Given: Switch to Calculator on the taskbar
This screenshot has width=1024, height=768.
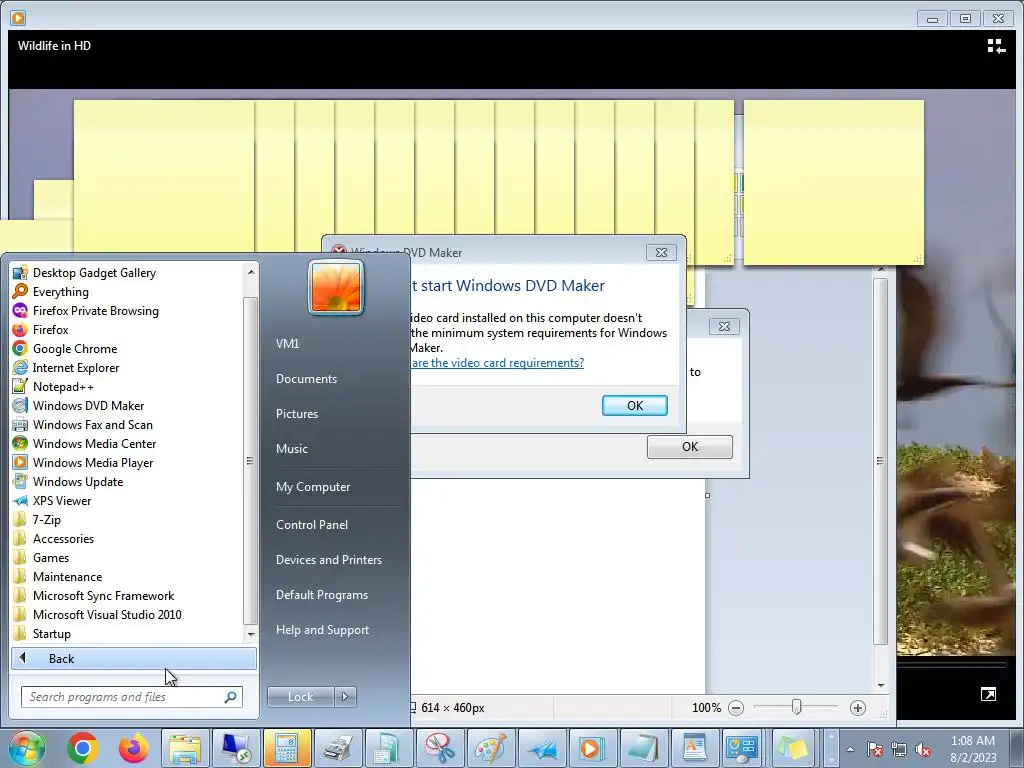Looking at the screenshot, I should point(286,748).
